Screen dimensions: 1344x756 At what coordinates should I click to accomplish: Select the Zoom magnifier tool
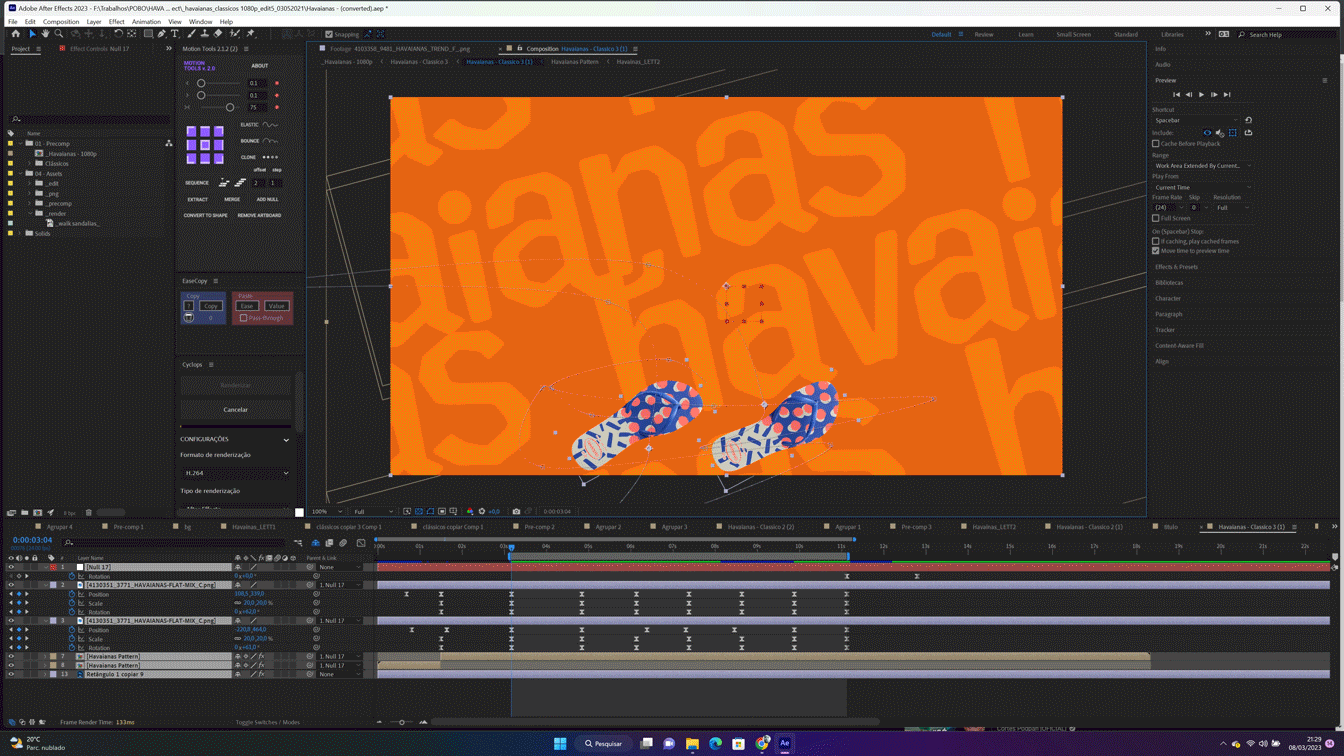point(59,34)
